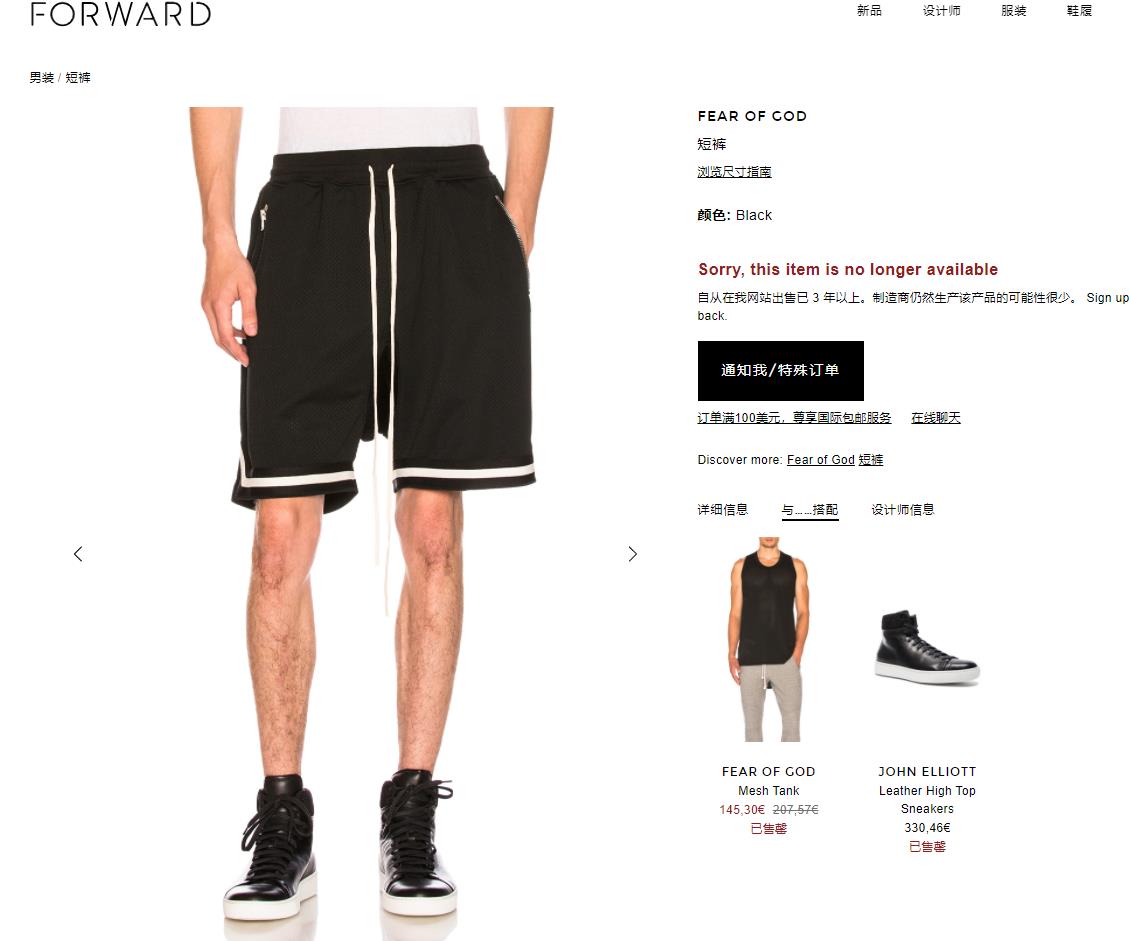Open Fear of God discover more link
The width and height of the screenshot is (1129, 941).
pos(820,459)
